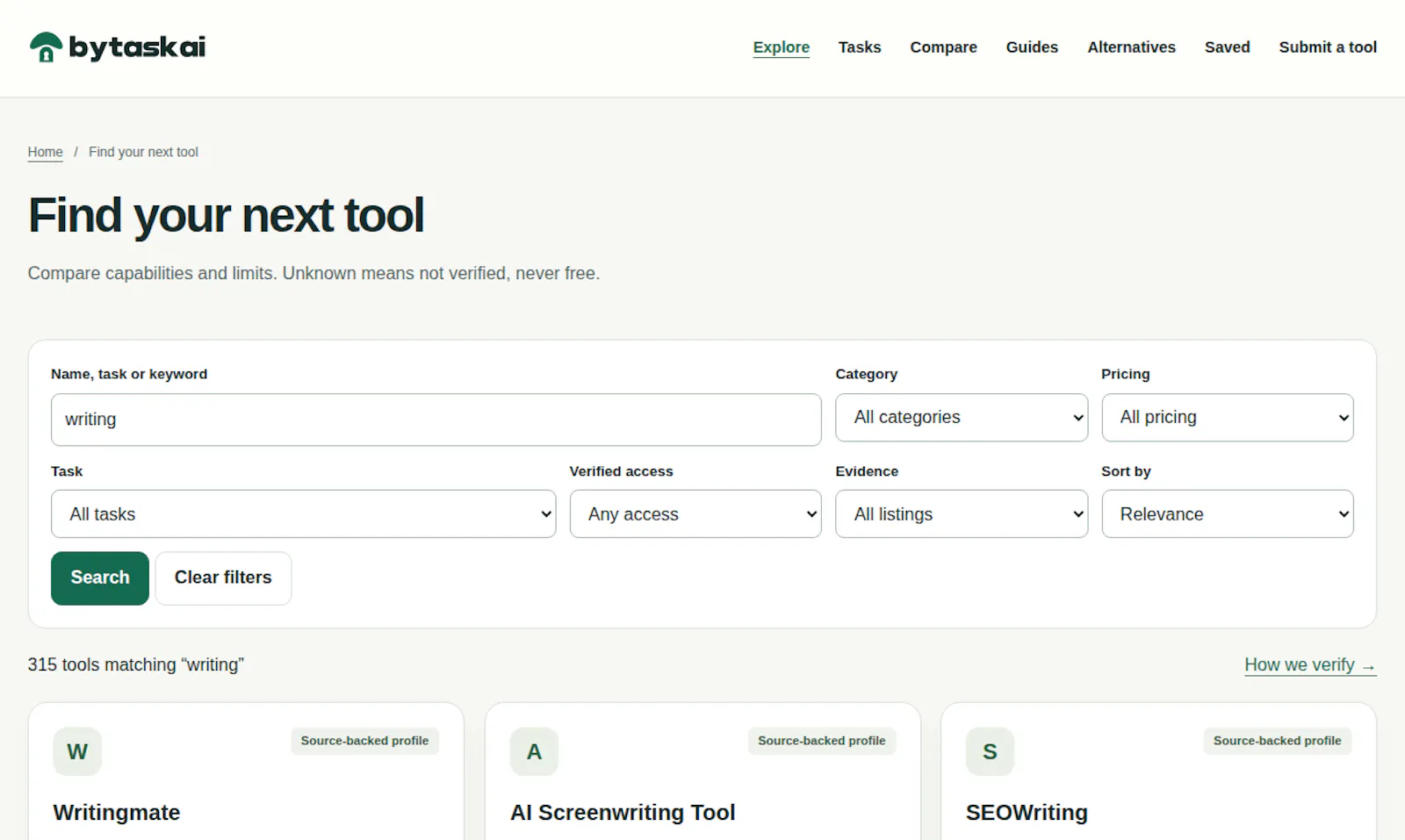Open the Alternatives nav item

tap(1131, 47)
